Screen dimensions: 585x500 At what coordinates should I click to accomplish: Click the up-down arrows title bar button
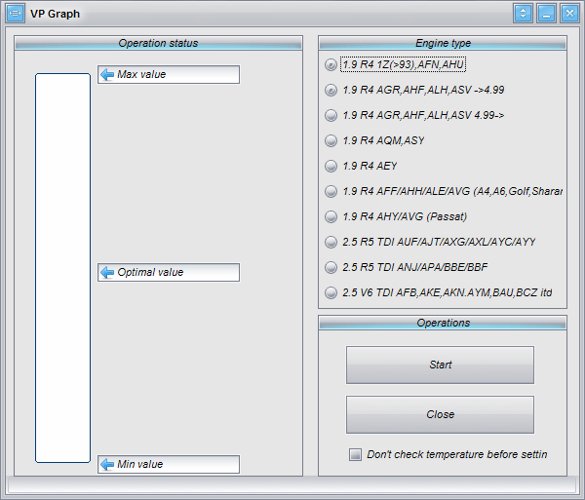(523, 13)
